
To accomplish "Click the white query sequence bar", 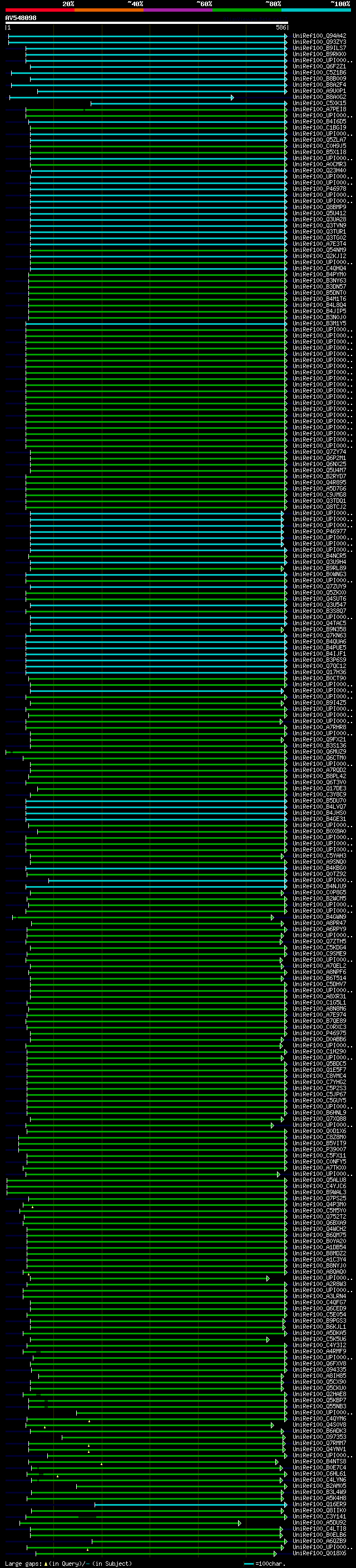I will tap(146, 22).
